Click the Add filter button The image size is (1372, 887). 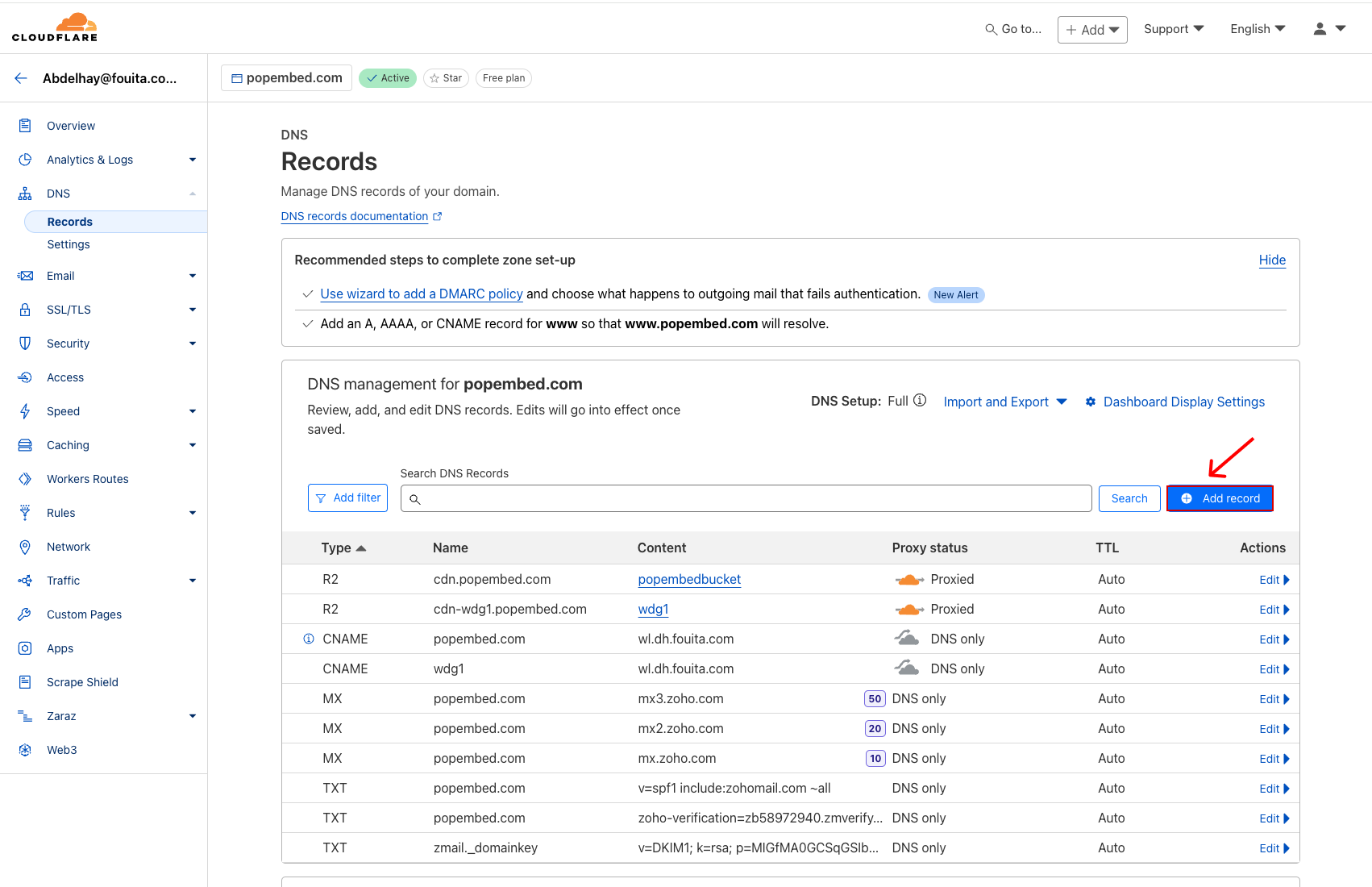(x=347, y=498)
